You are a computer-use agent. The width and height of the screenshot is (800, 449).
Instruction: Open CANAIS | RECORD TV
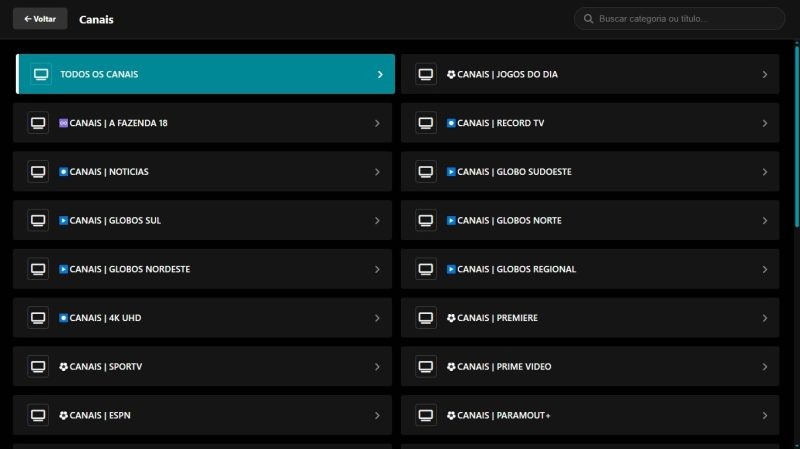pos(590,123)
